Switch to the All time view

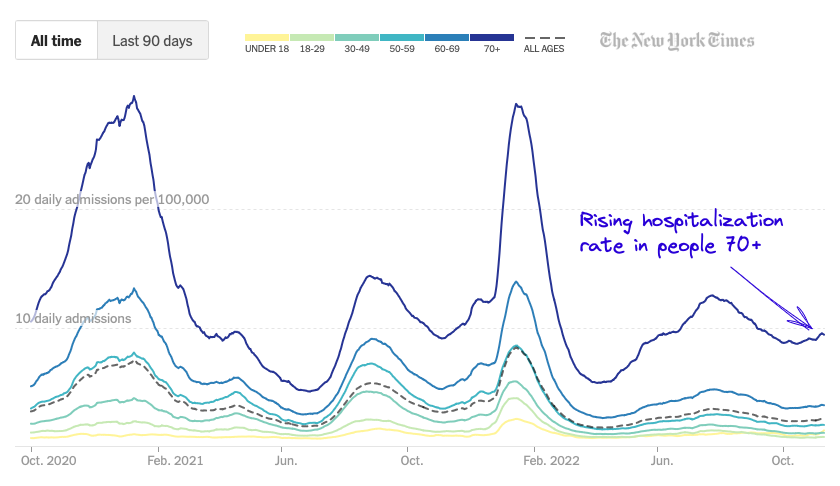click(57, 41)
